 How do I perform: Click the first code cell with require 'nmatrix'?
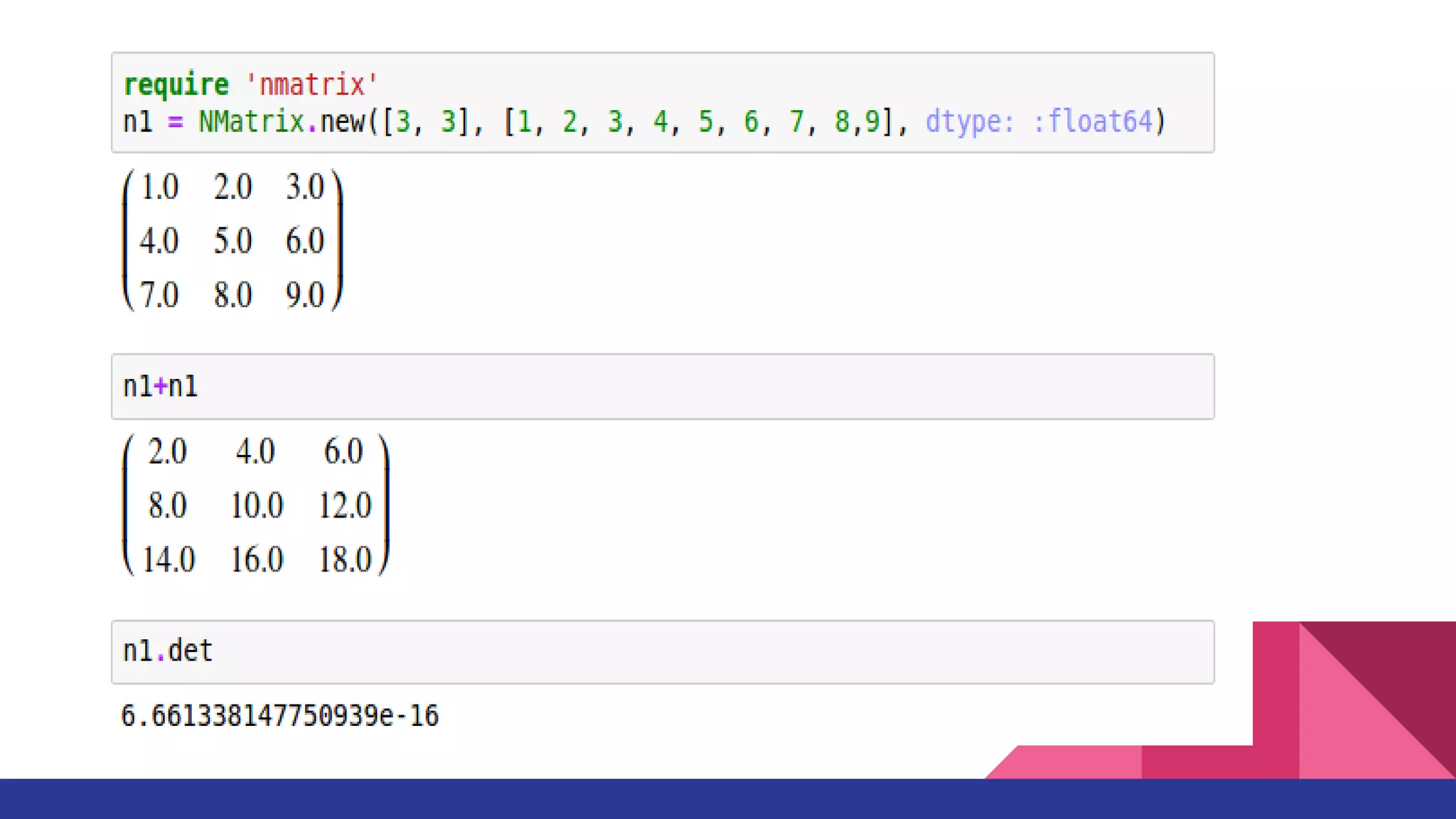point(661,102)
